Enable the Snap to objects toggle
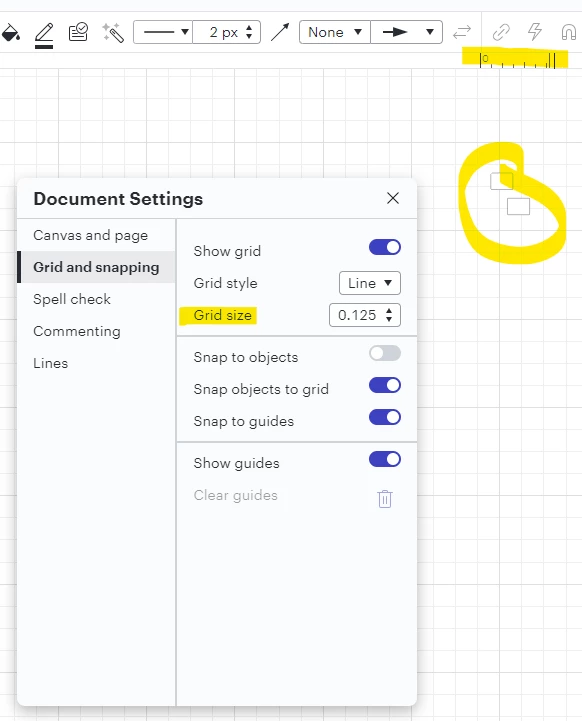This screenshot has height=721, width=582. [385, 353]
